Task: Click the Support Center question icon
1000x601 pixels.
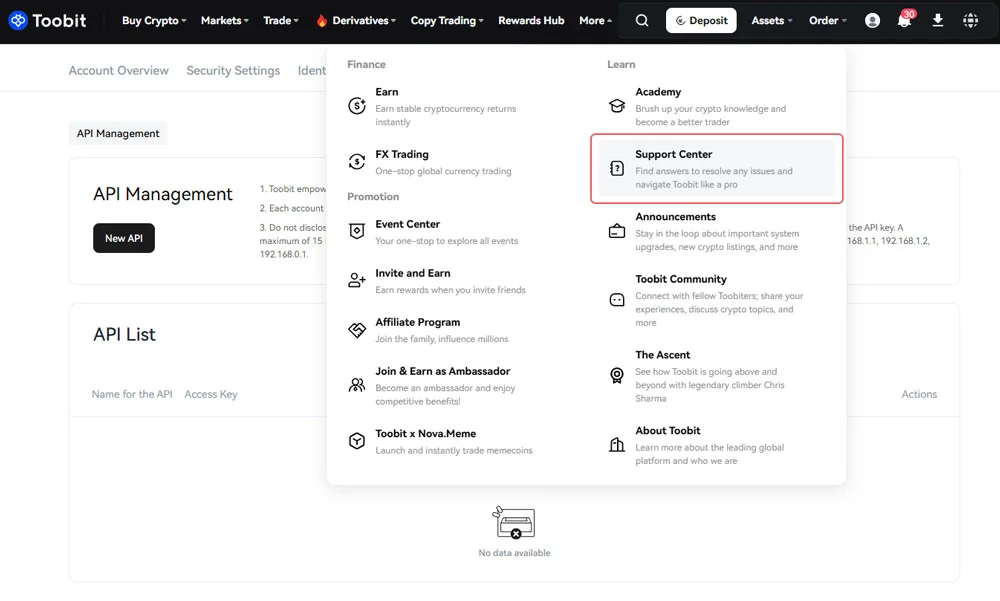Action: coord(617,168)
